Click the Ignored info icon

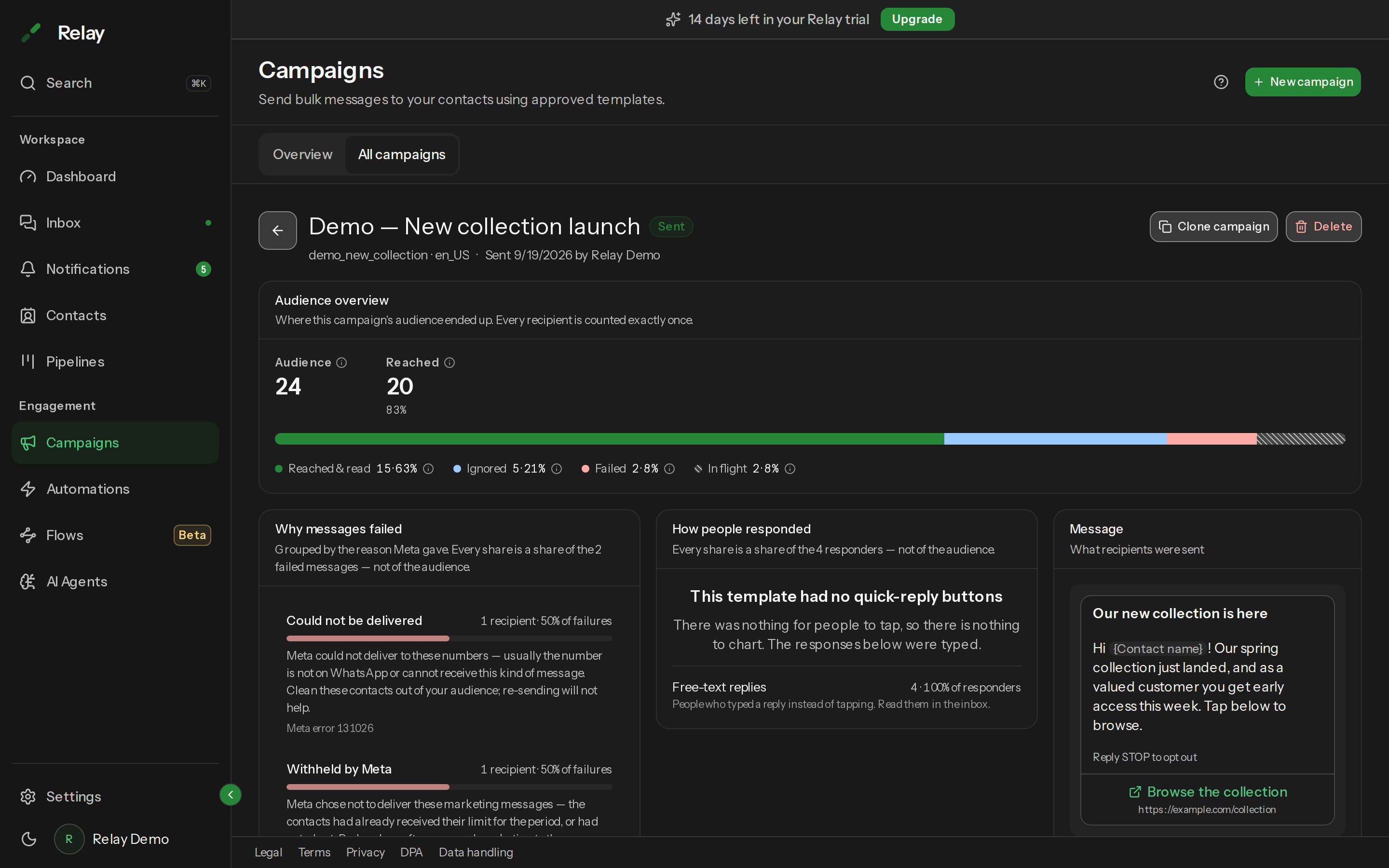(556, 469)
